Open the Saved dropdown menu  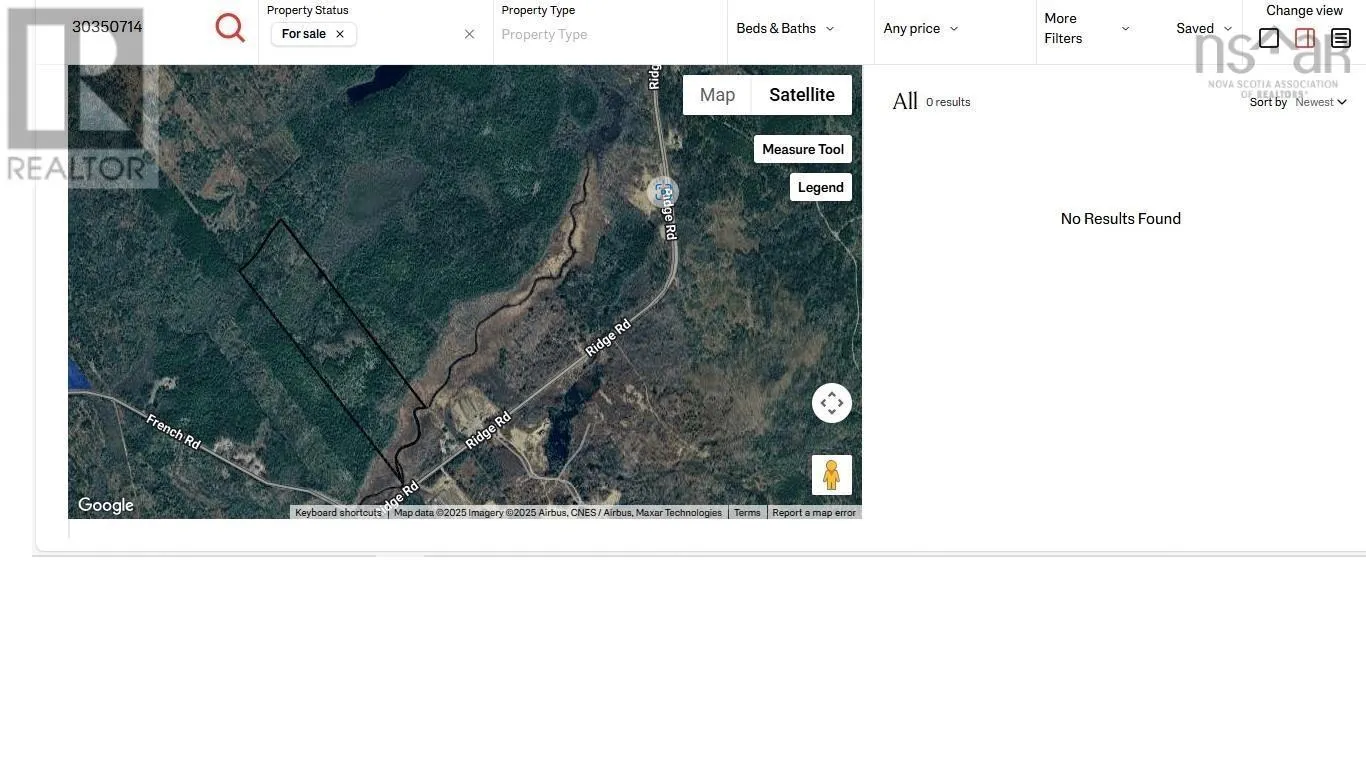coord(1203,29)
